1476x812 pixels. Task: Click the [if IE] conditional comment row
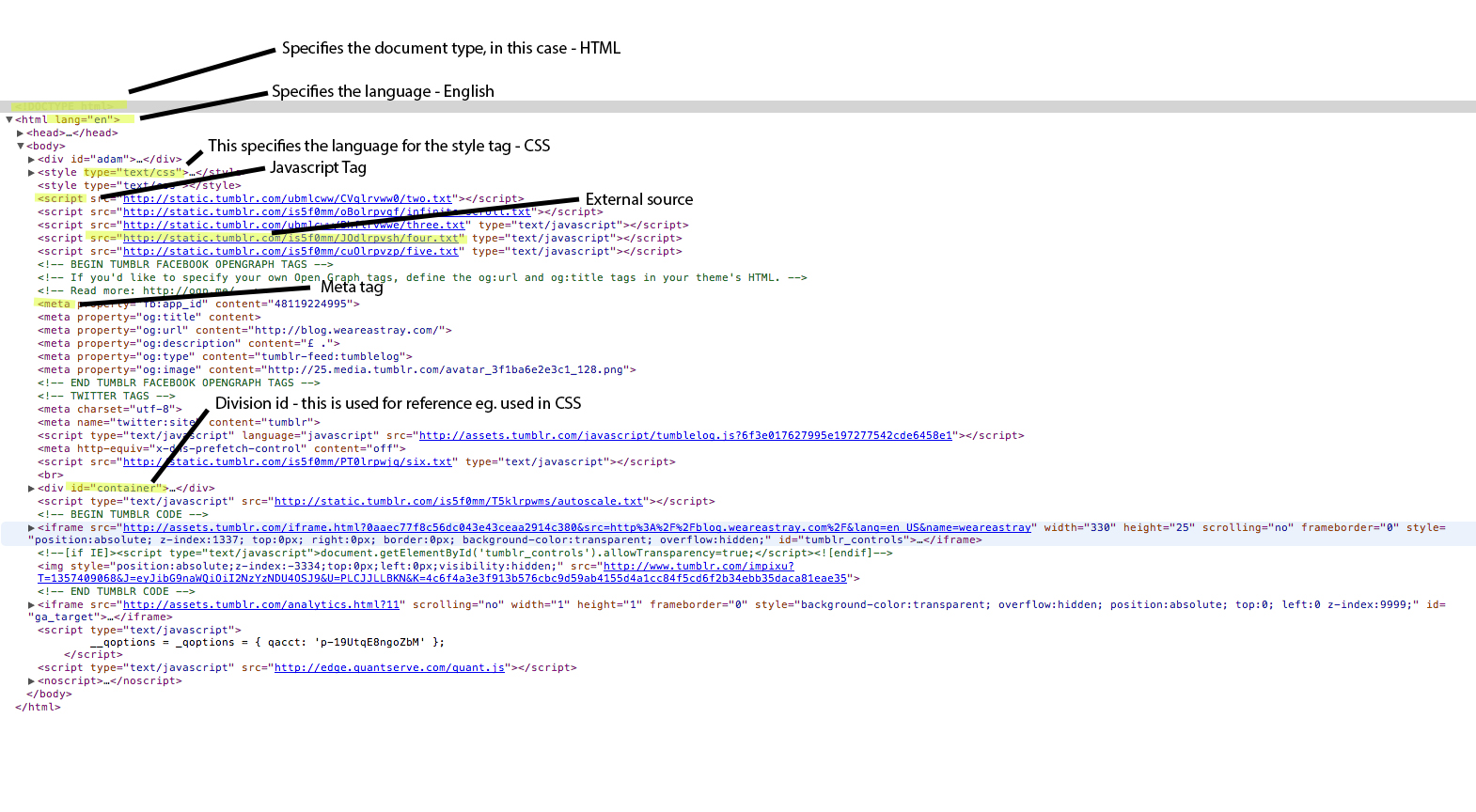coord(465,553)
